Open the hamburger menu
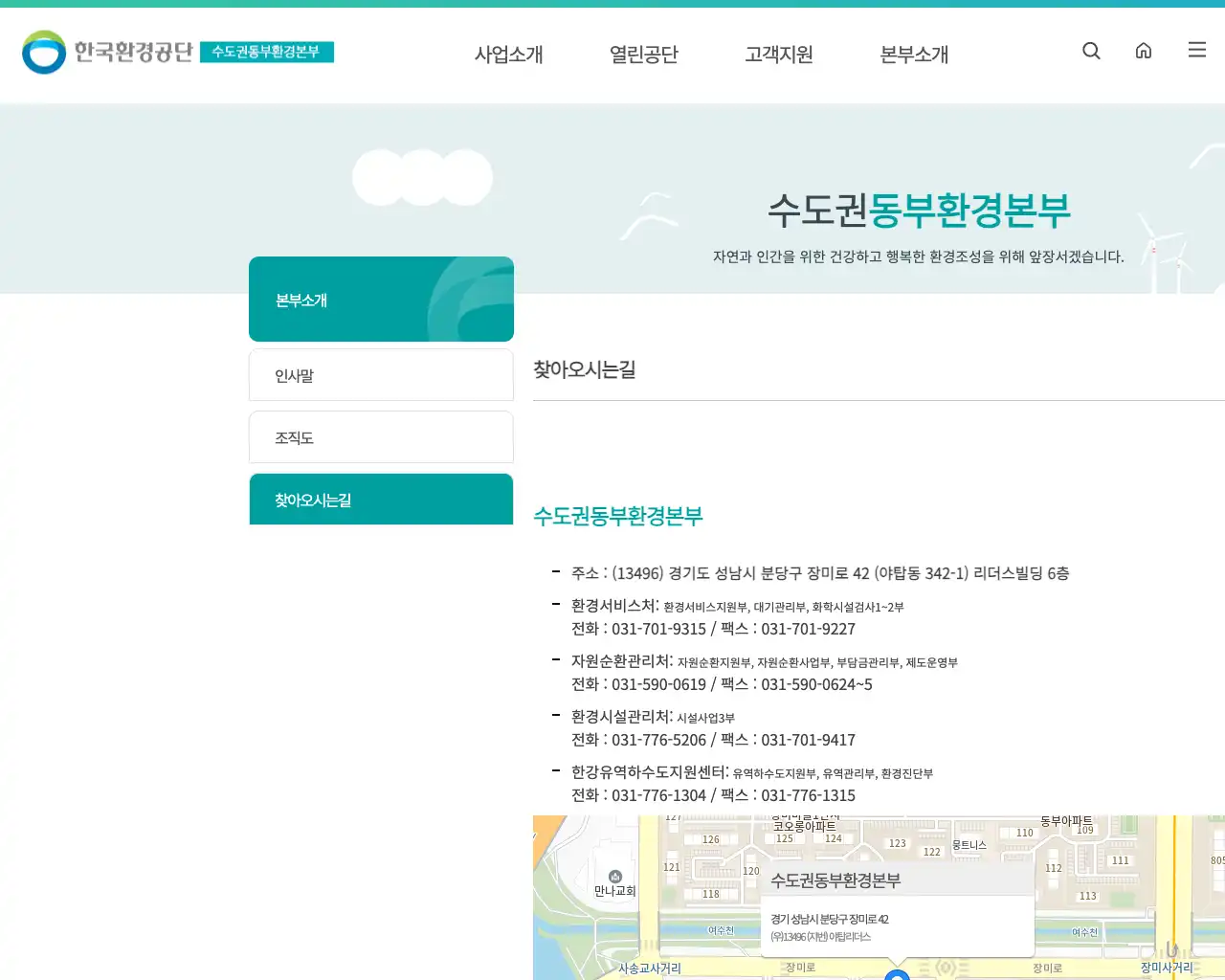Screen dimensions: 1225x980 point(1196,51)
